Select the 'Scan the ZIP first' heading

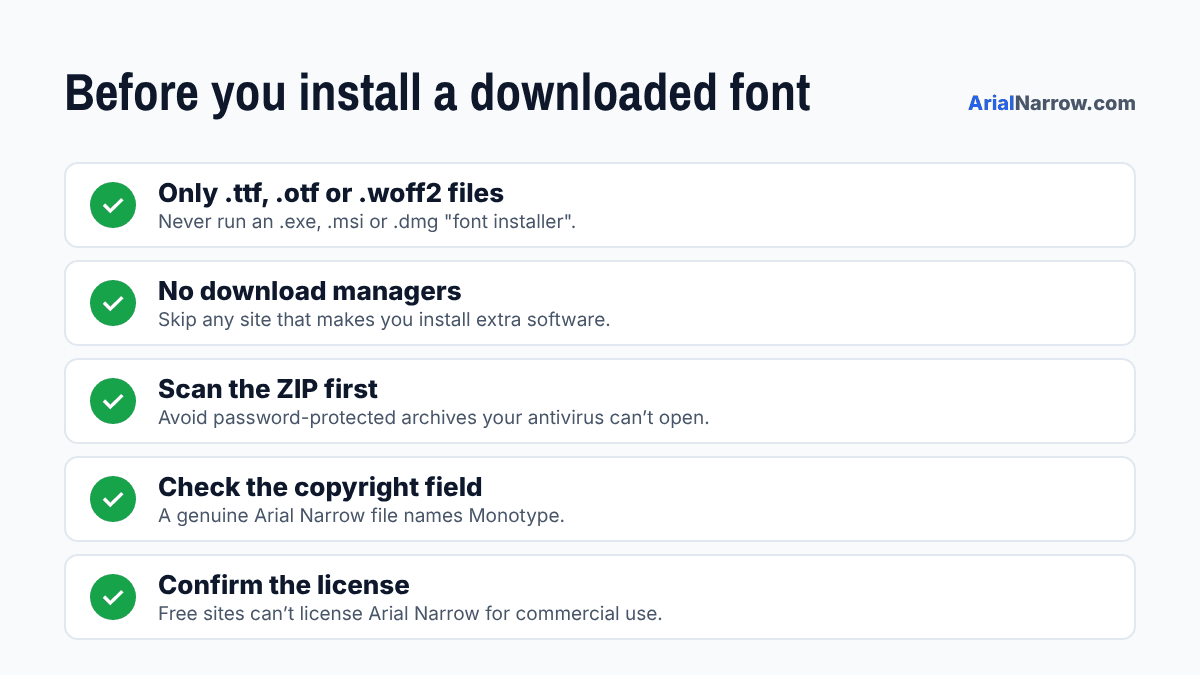point(268,389)
